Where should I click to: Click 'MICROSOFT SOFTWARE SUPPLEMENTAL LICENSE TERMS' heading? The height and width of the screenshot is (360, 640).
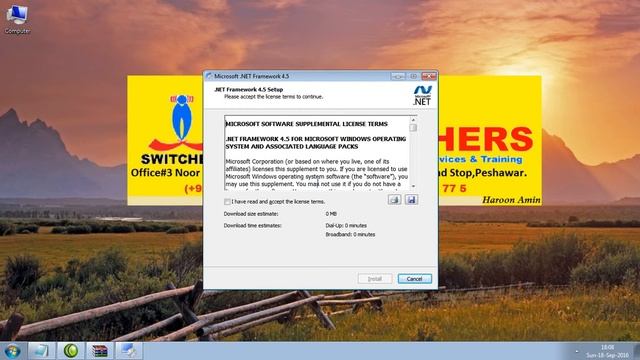tap(307, 124)
